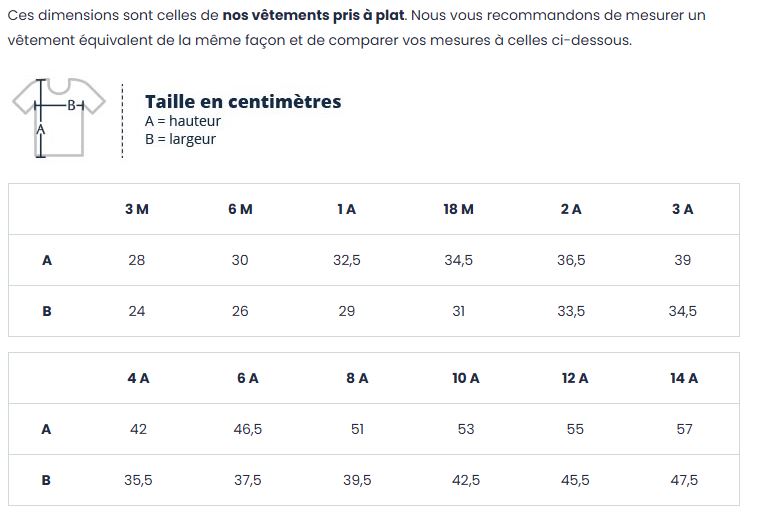The width and height of the screenshot is (767, 530).
Task: Click the 18 M size header
Action: pos(459,209)
